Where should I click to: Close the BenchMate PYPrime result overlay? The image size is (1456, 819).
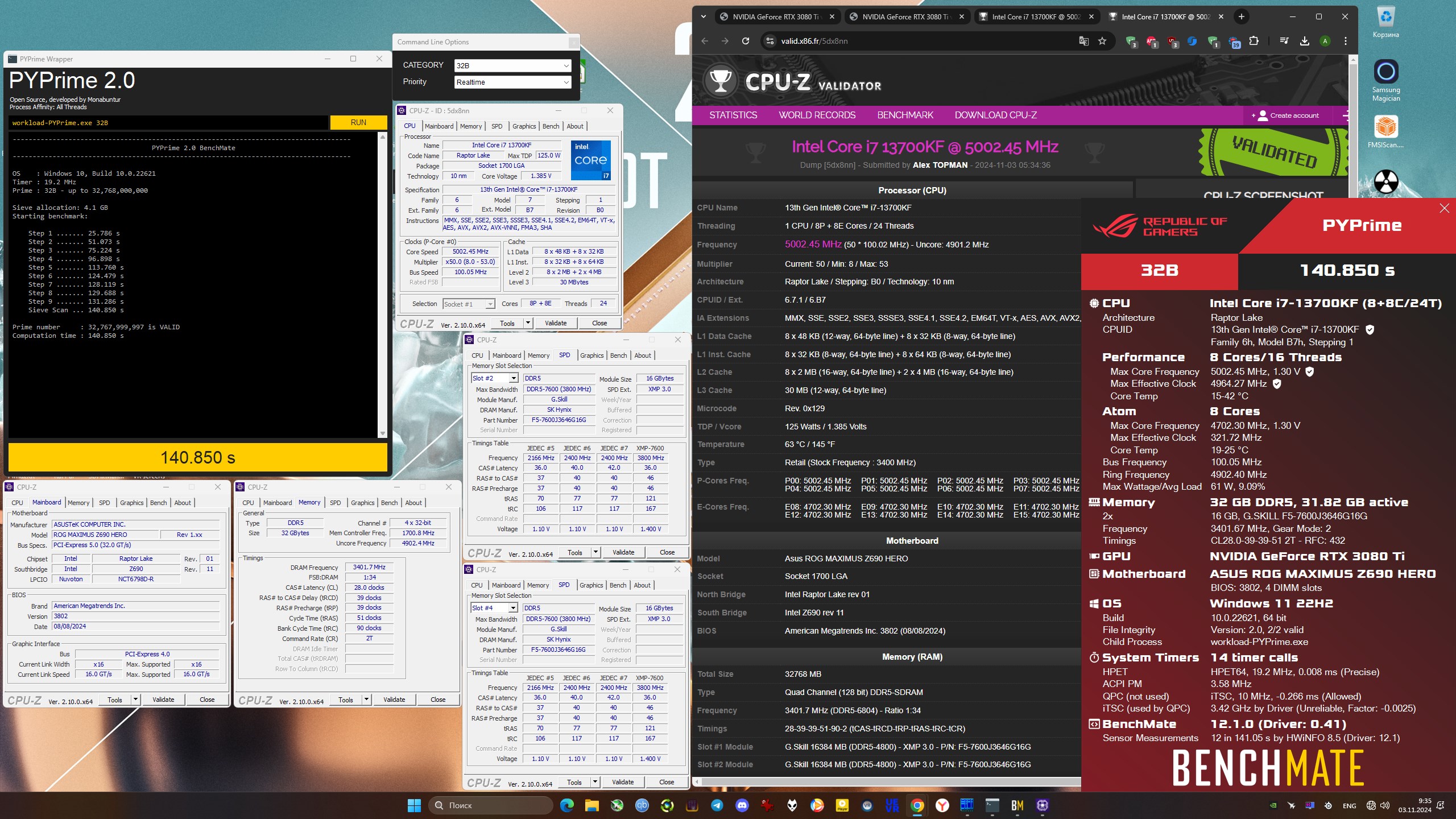click(1444, 208)
